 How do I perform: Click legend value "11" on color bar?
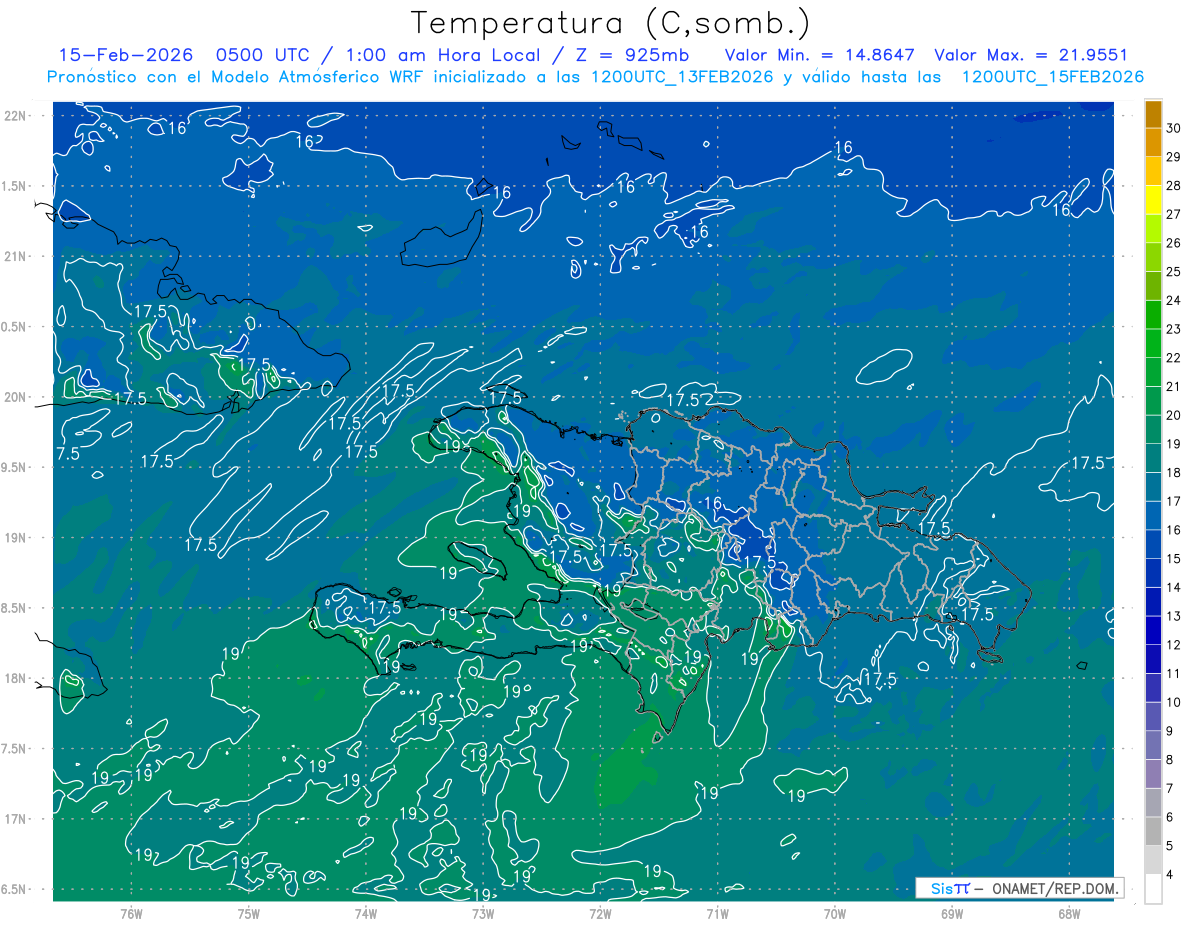coord(1174,673)
